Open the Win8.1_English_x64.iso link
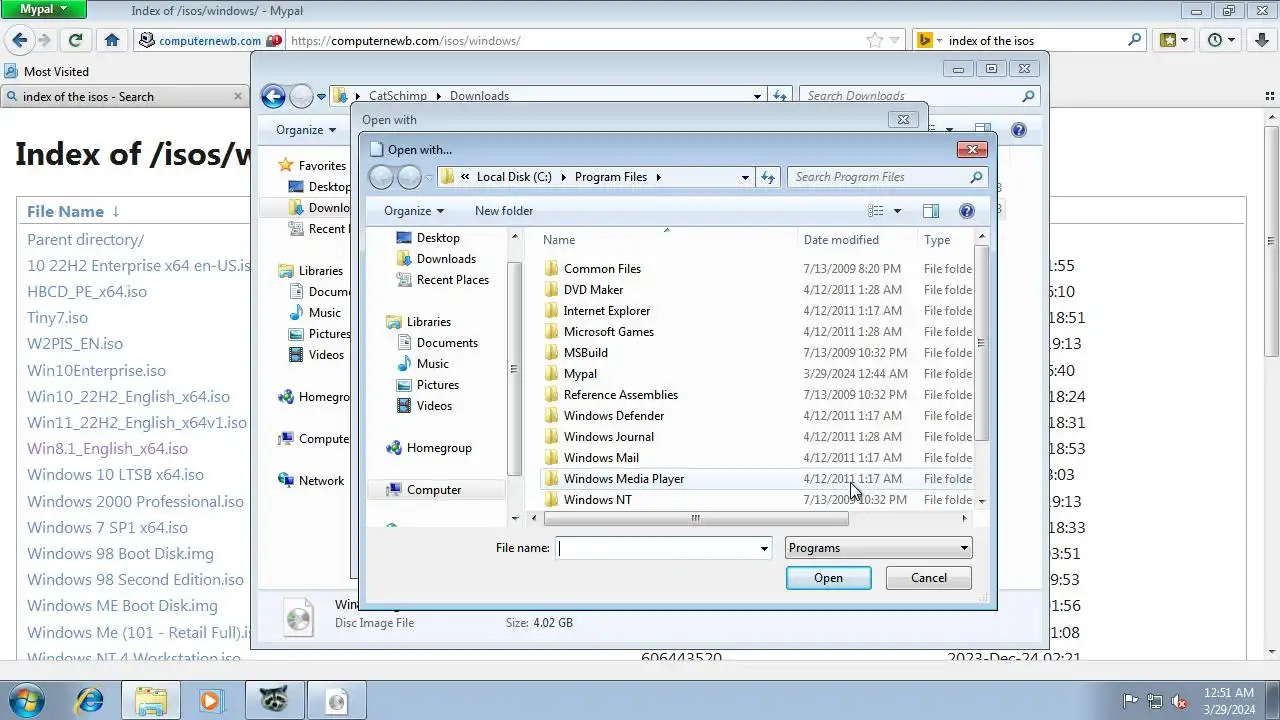Viewport: 1280px width, 720px height. (x=107, y=449)
